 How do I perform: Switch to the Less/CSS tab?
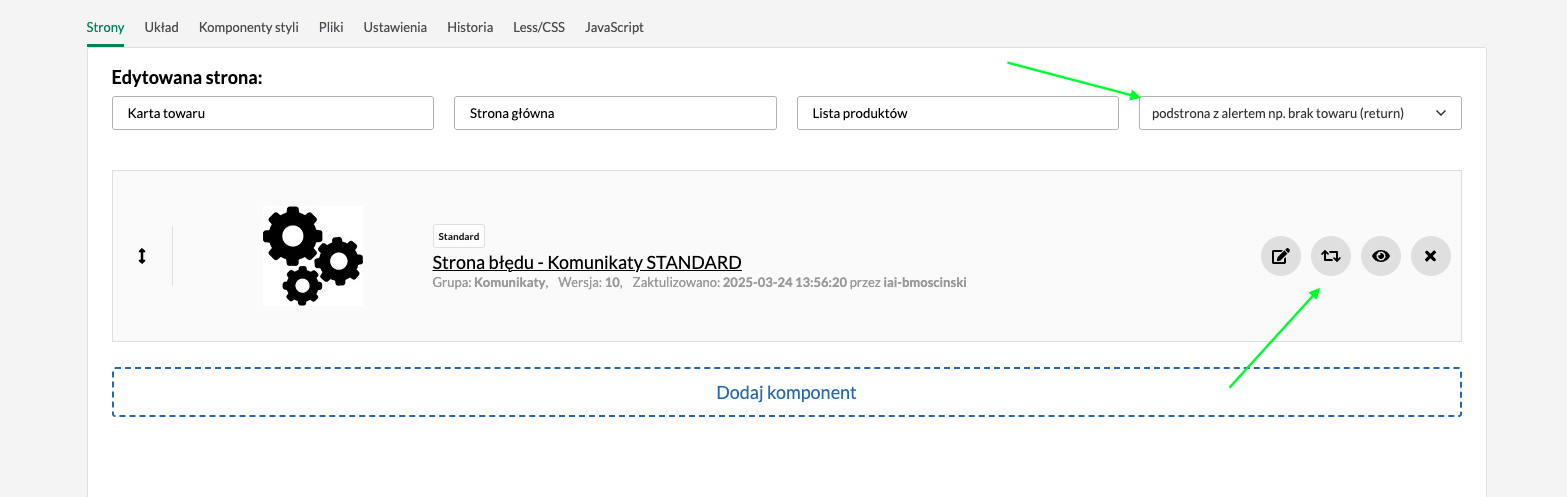[539, 27]
